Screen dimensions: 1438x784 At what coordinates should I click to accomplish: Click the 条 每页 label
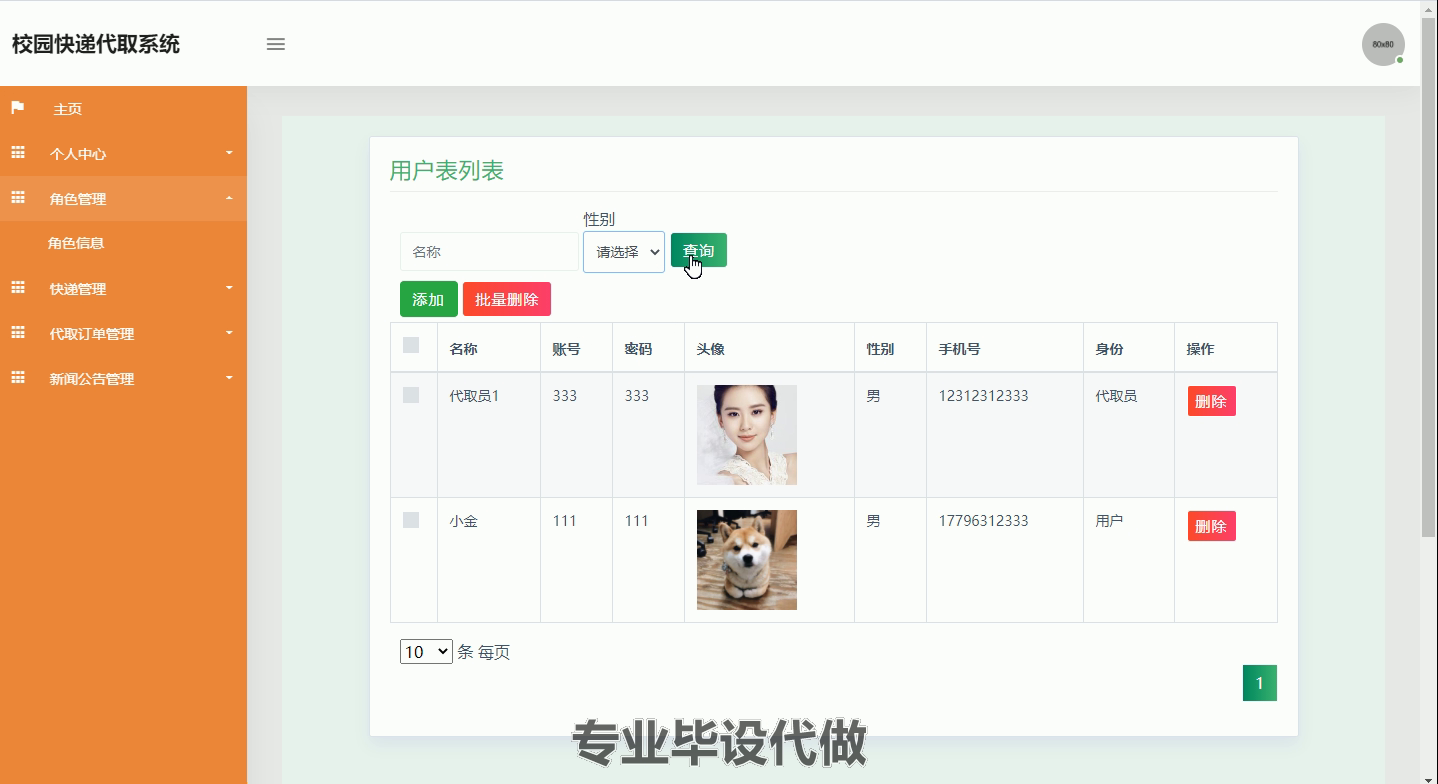(484, 652)
